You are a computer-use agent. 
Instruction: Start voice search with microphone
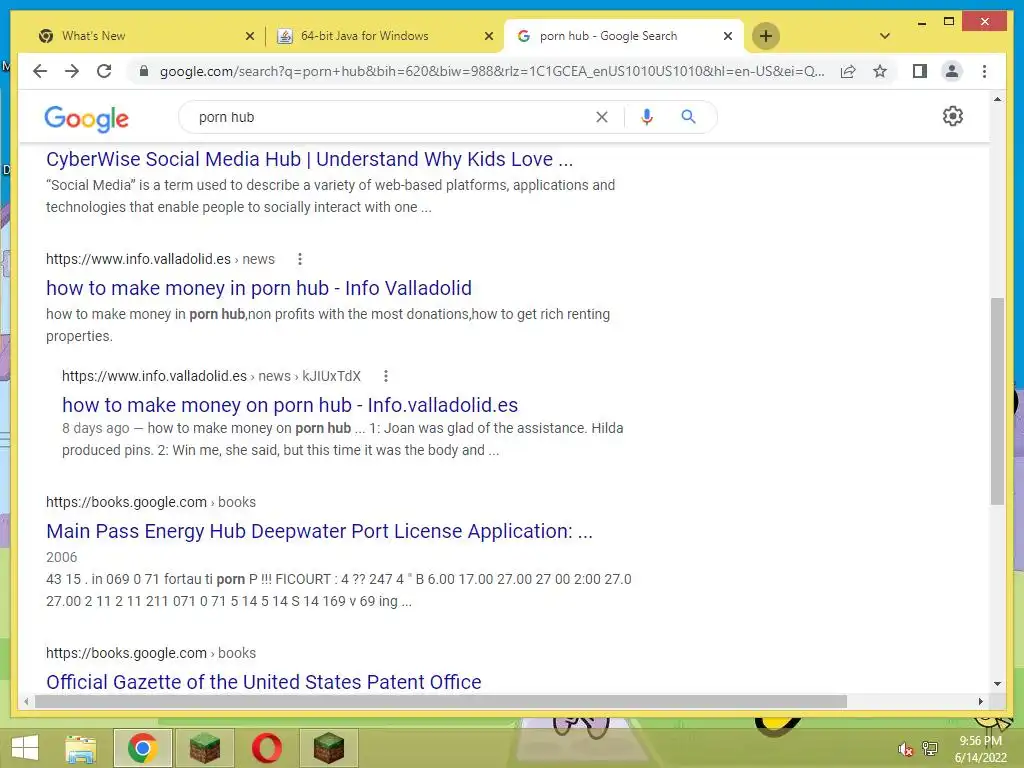coord(647,117)
